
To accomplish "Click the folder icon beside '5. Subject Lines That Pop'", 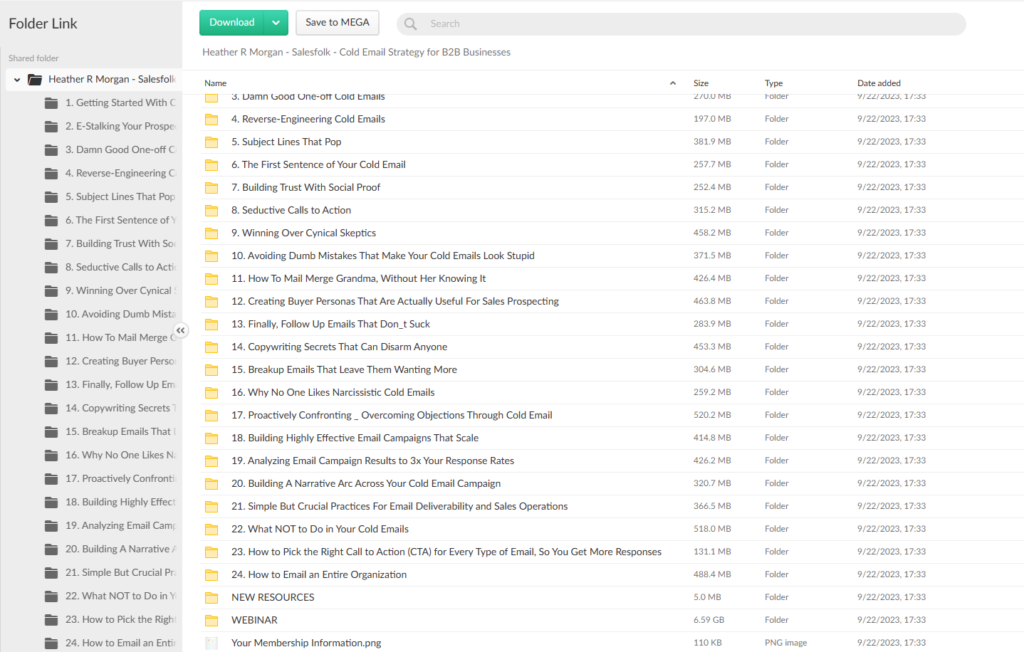I will 211,141.
